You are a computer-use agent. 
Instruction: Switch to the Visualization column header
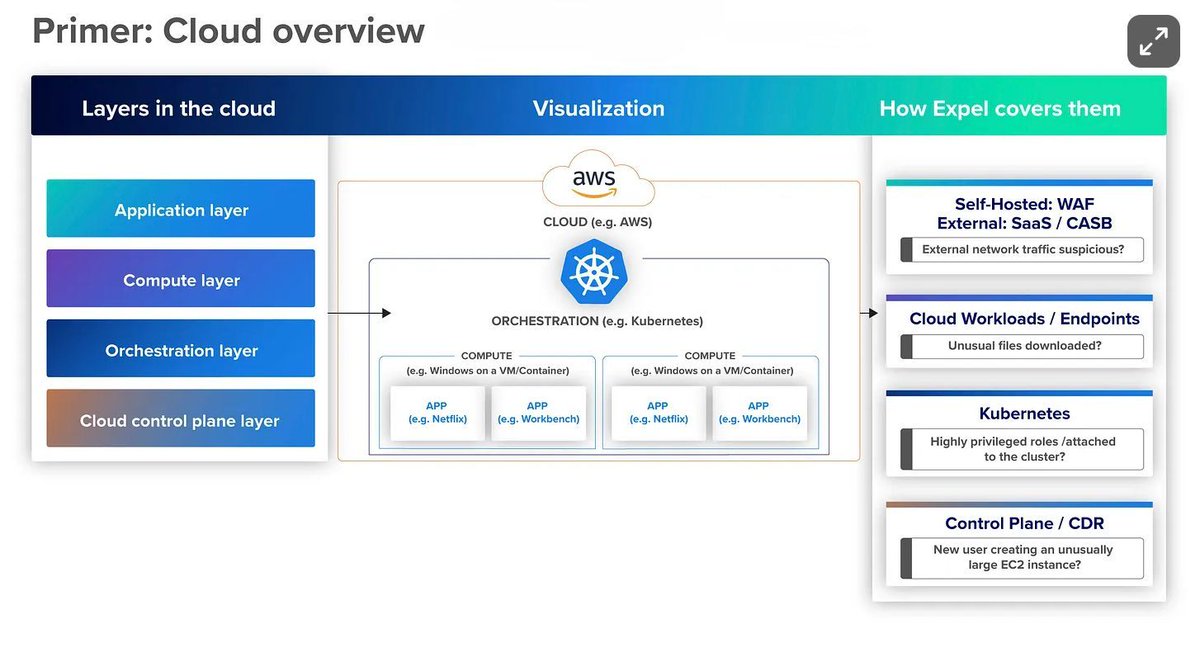[597, 108]
